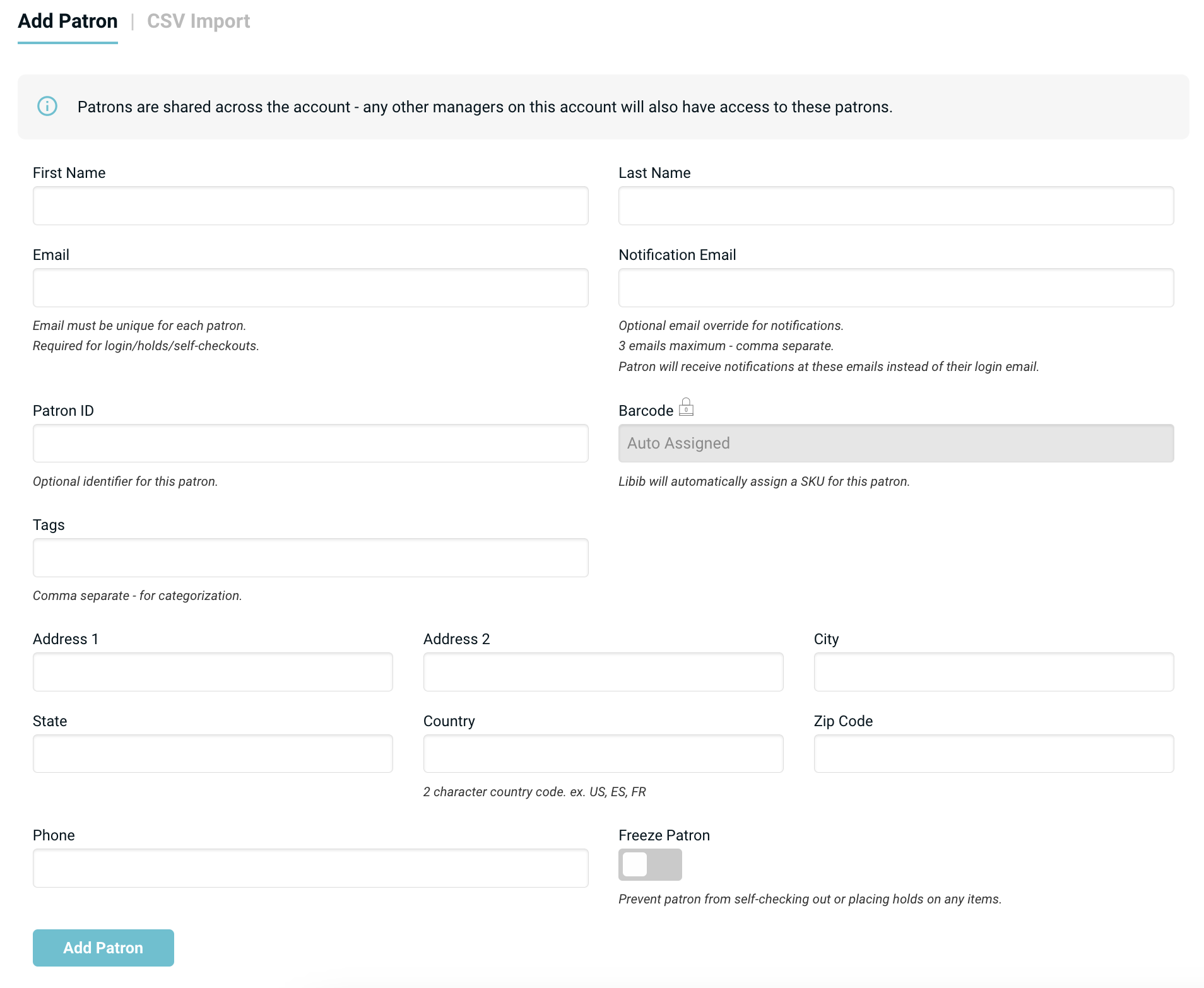Focus the First Name field

tap(310, 206)
